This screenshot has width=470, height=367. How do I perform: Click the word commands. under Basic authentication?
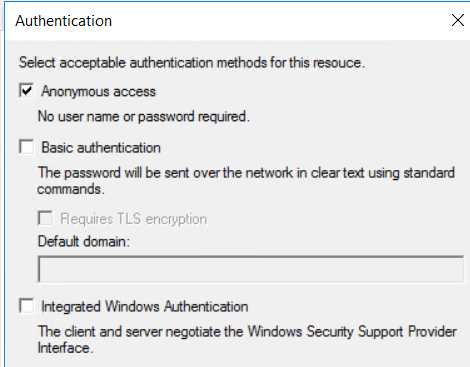pos(71,189)
